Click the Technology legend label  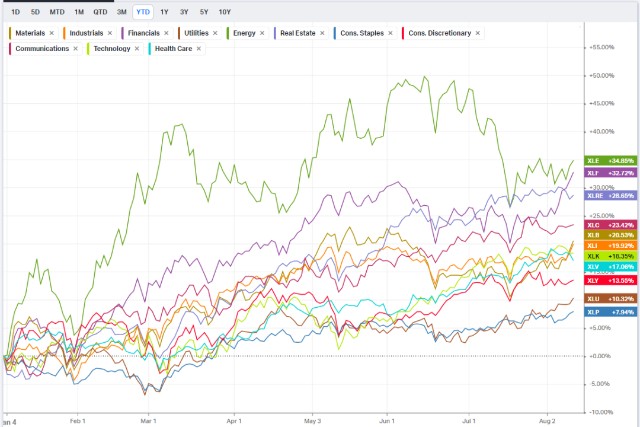pyautogui.click(x=112, y=49)
